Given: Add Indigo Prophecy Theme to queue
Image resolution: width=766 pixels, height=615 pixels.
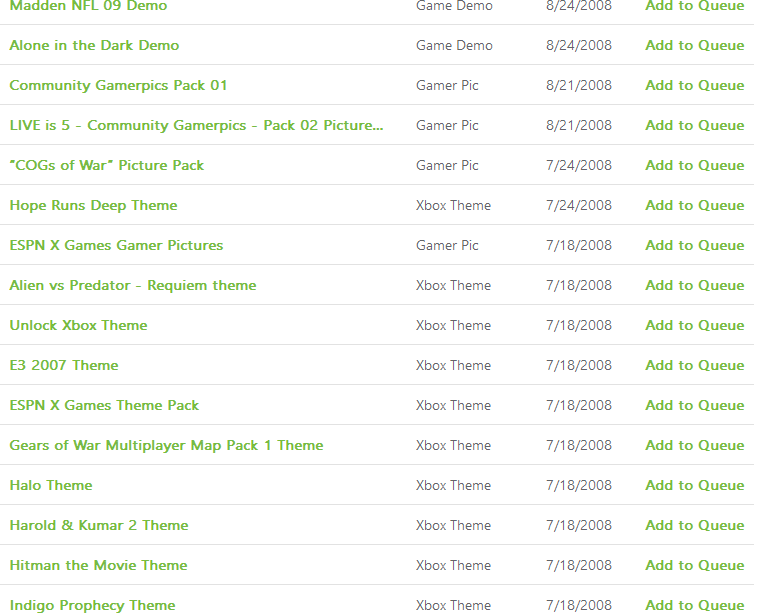Looking at the screenshot, I should (x=695, y=606).
